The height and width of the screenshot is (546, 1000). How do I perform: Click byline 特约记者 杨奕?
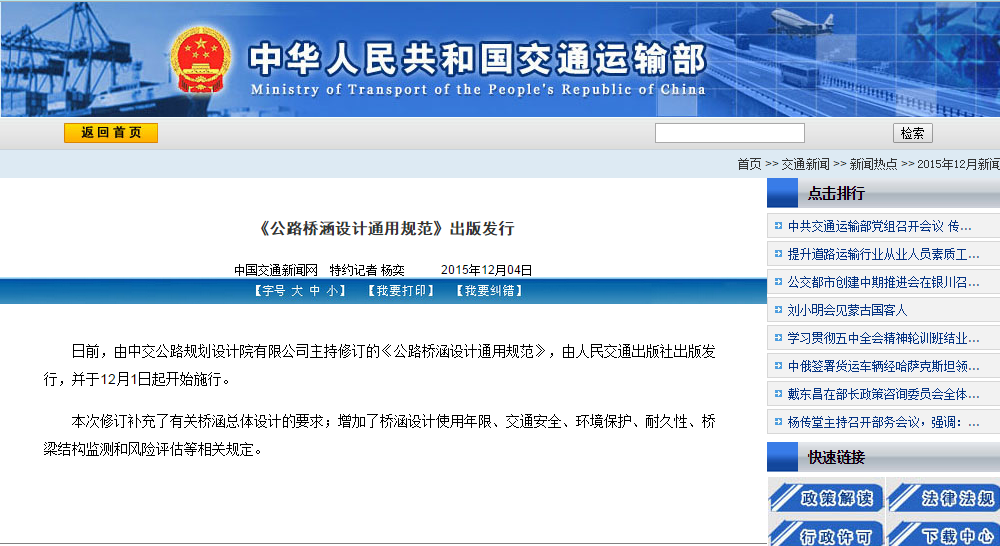(x=367, y=270)
